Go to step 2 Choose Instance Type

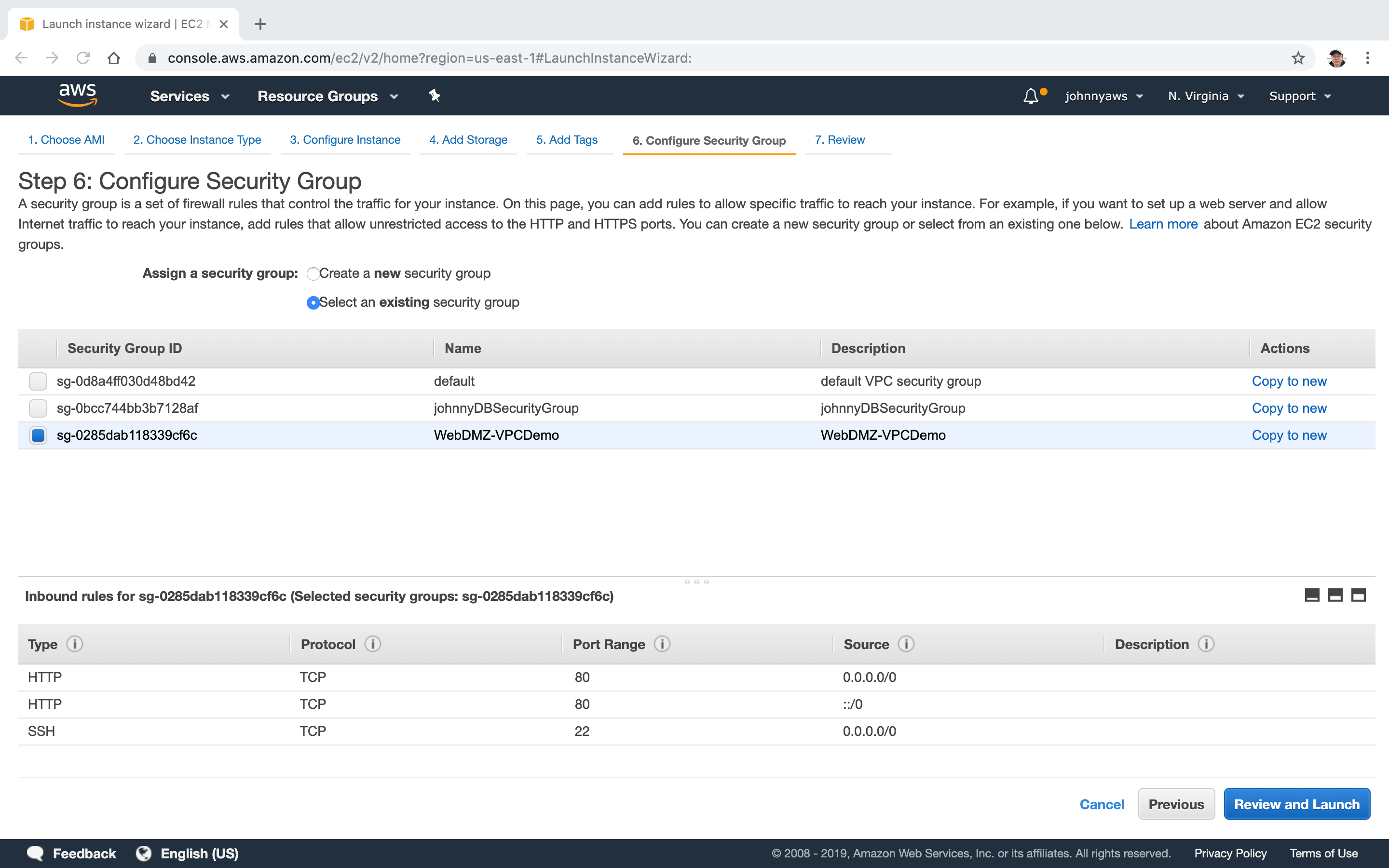(197, 139)
